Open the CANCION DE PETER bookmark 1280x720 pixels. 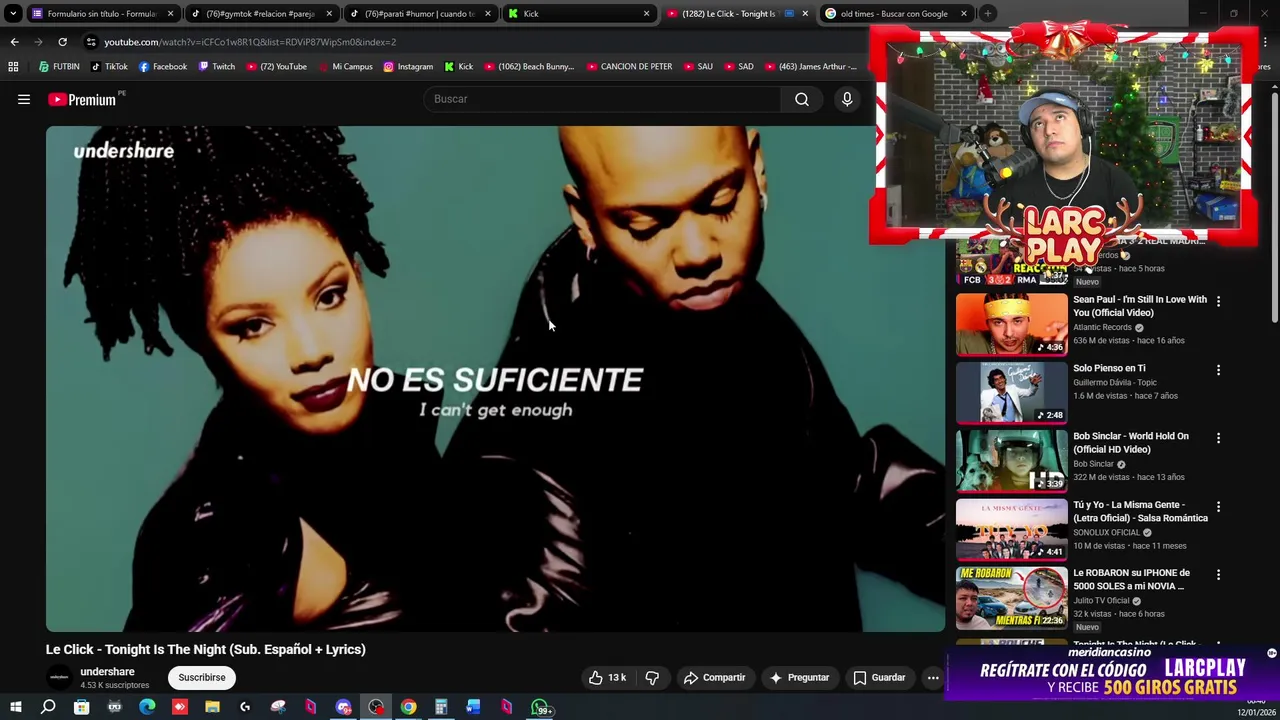(629, 67)
